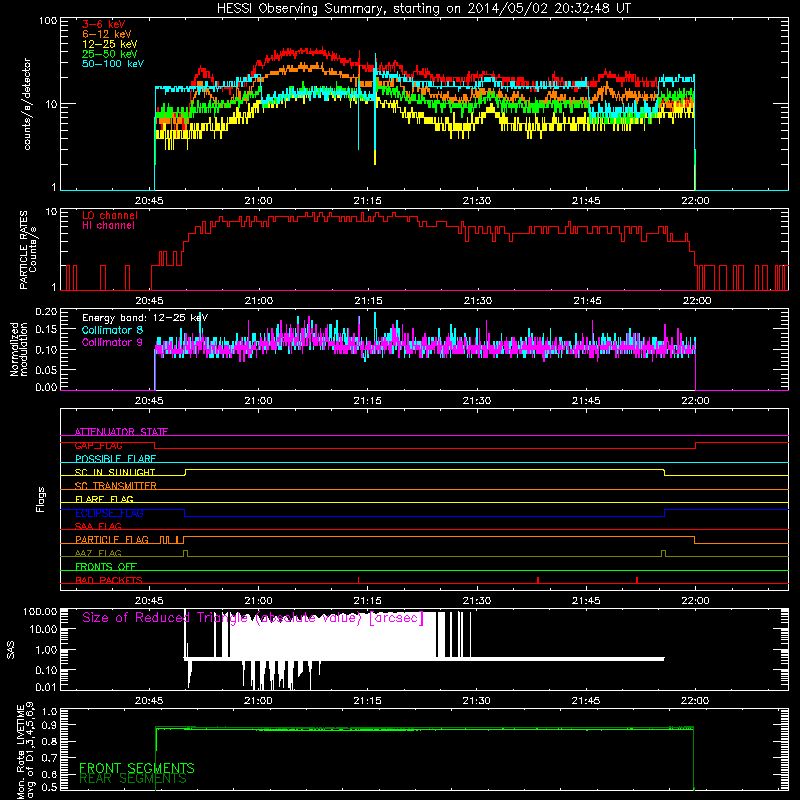Select the green 25-50 keV legend label
Image resolution: width=800 pixels, height=800 pixels.
click(x=110, y=54)
